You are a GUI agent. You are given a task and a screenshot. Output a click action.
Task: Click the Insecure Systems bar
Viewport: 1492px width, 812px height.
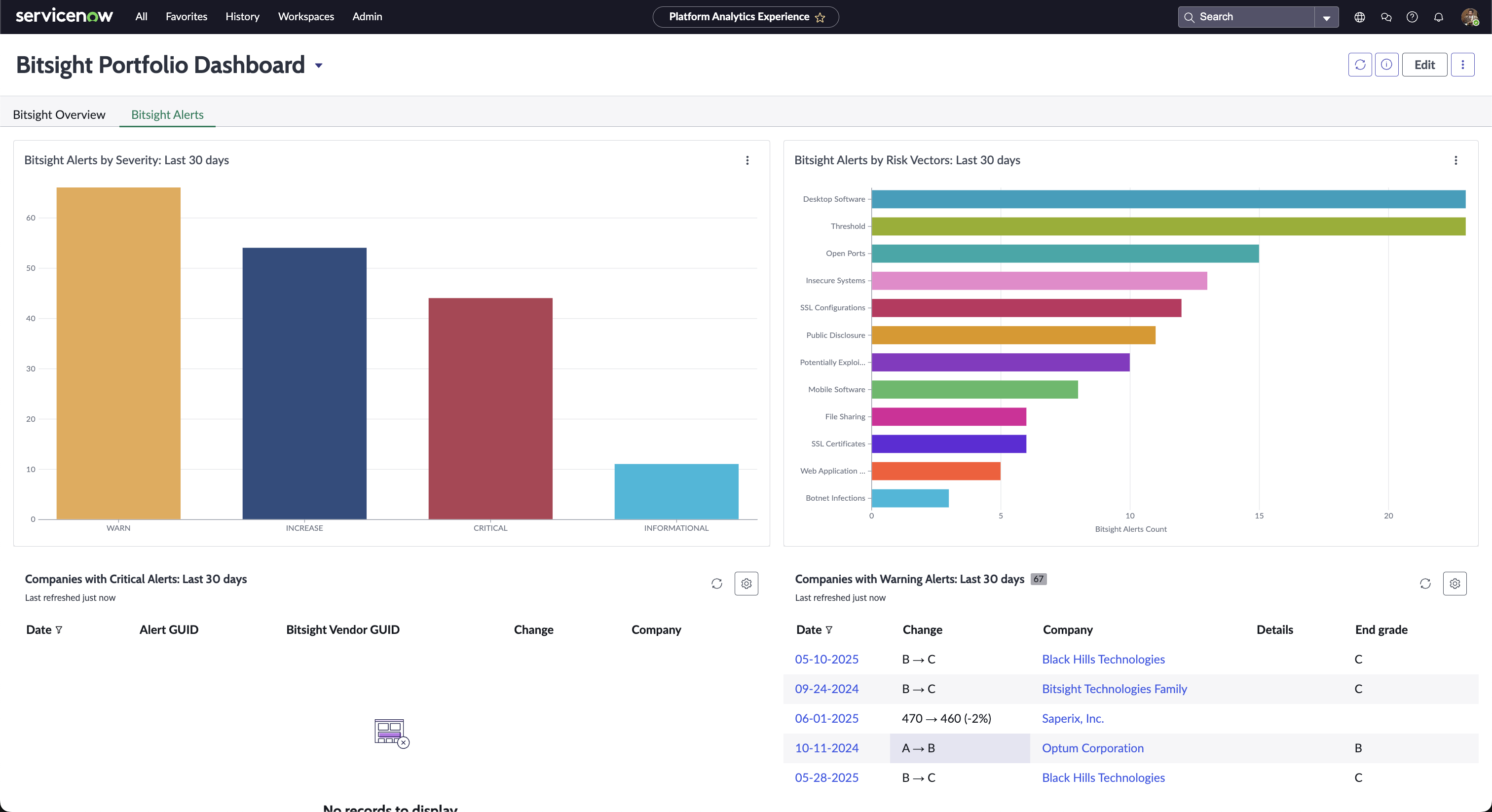[x=1039, y=281]
